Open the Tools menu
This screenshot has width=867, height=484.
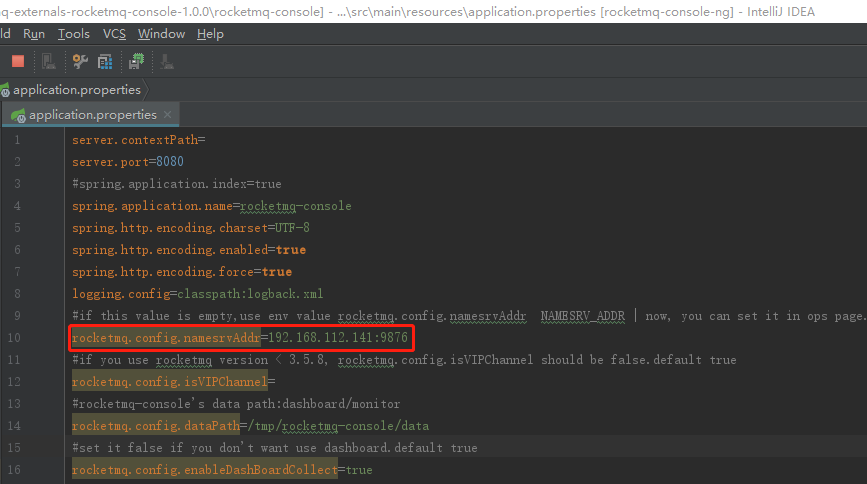[x=74, y=34]
